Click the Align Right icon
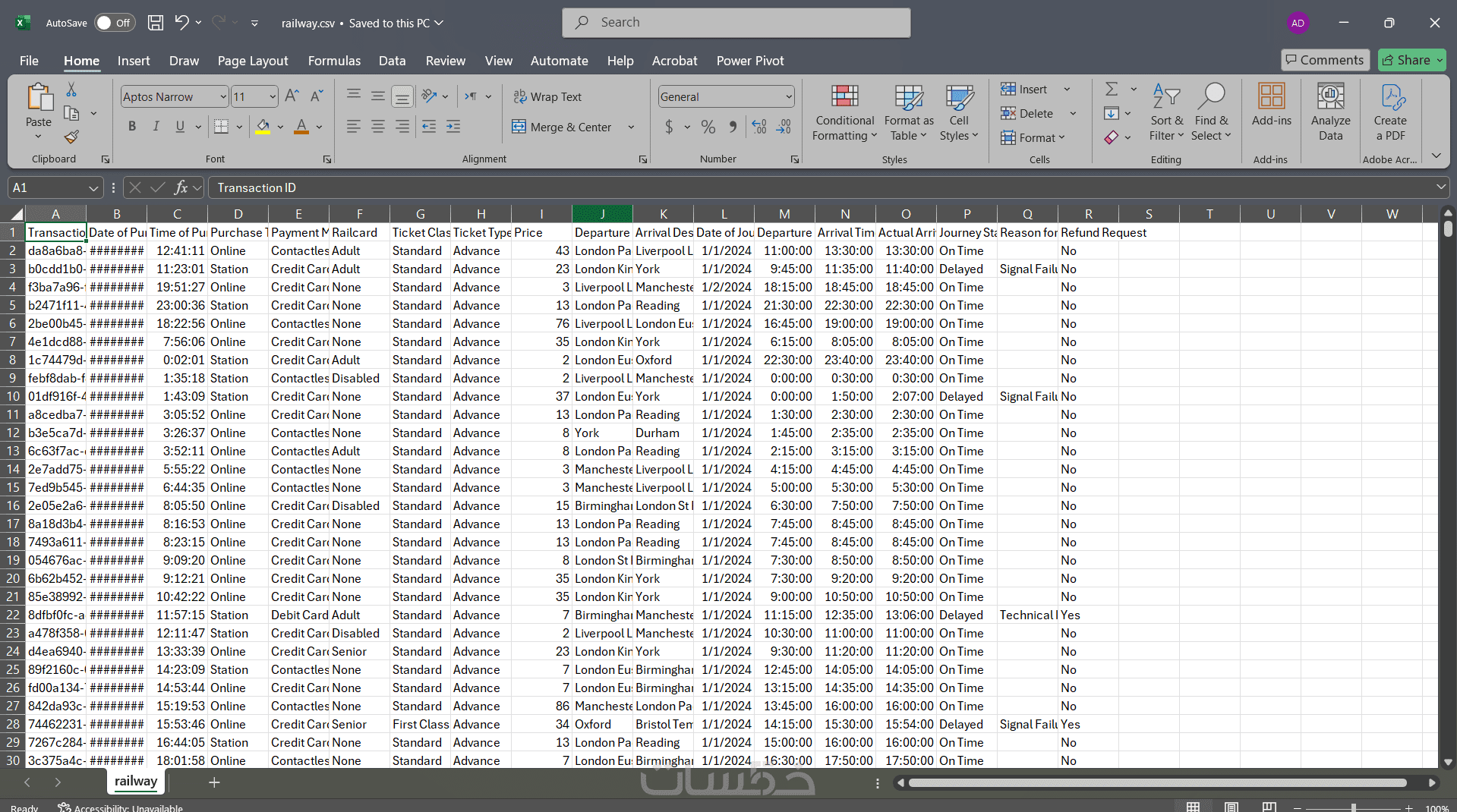The height and width of the screenshot is (812, 1457). point(402,127)
